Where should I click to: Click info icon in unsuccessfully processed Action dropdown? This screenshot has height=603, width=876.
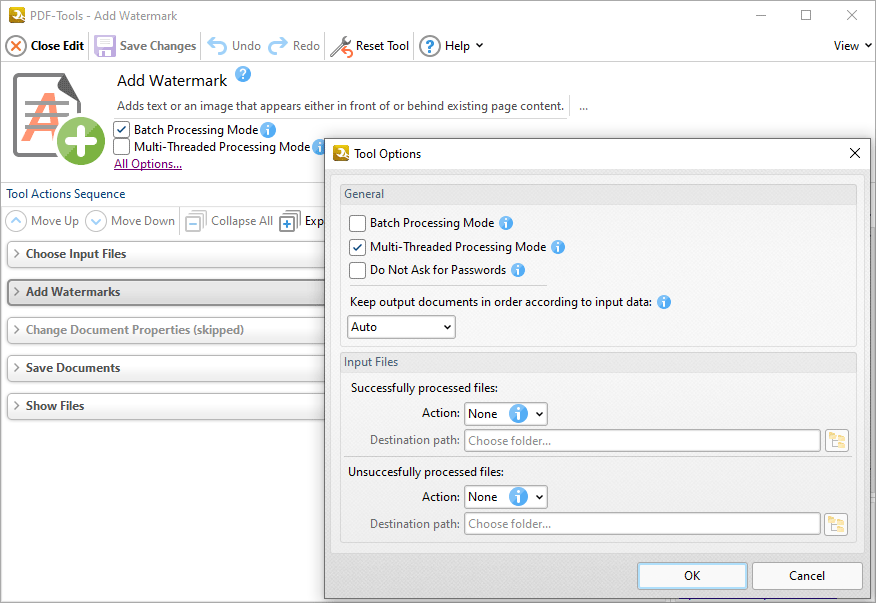coord(518,497)
